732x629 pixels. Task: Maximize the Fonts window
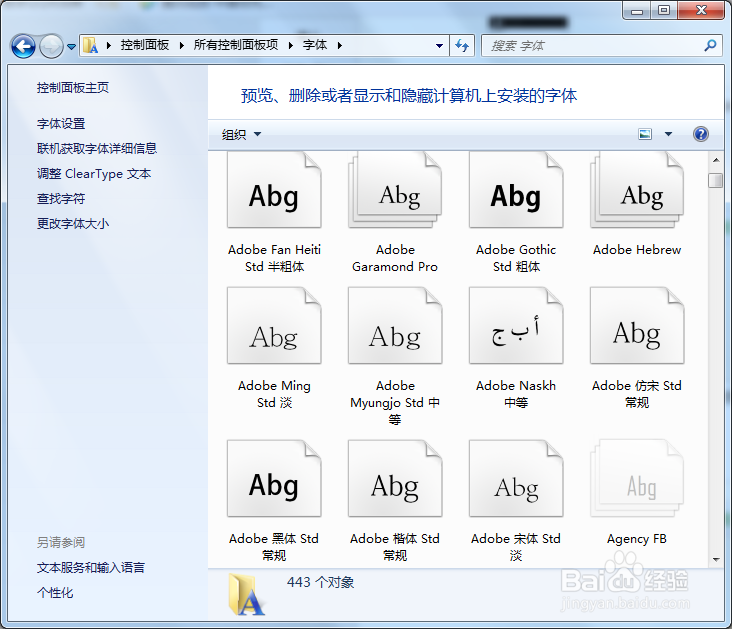(664, 10)
